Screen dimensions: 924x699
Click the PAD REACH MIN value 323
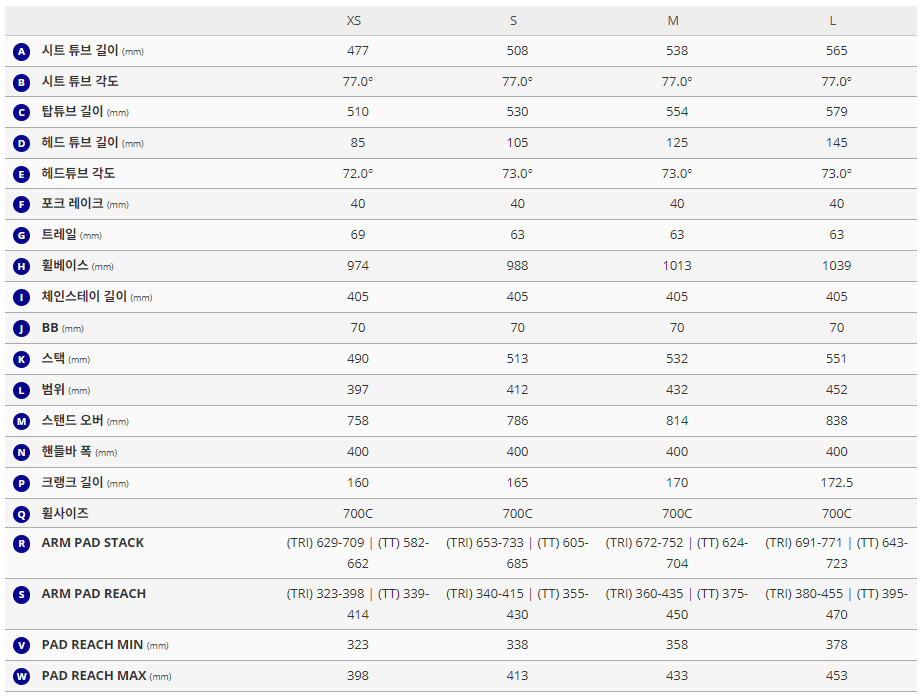[x=358, y=645]
